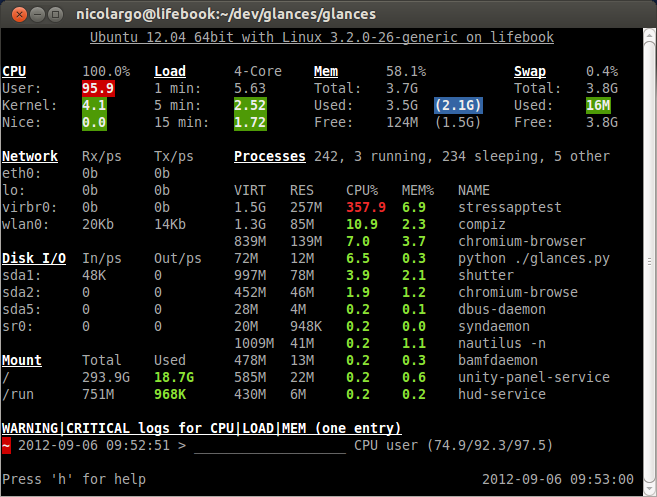
Task: Click the /run mount used value 968K
Action: pyautogui.click(x=170, y=394)
